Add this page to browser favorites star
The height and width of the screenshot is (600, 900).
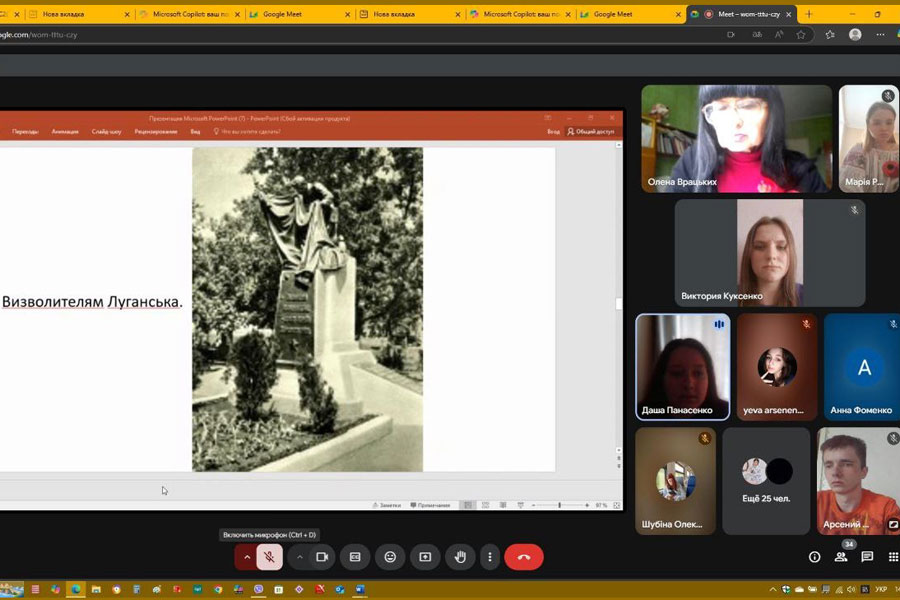(x=801, y=34)
